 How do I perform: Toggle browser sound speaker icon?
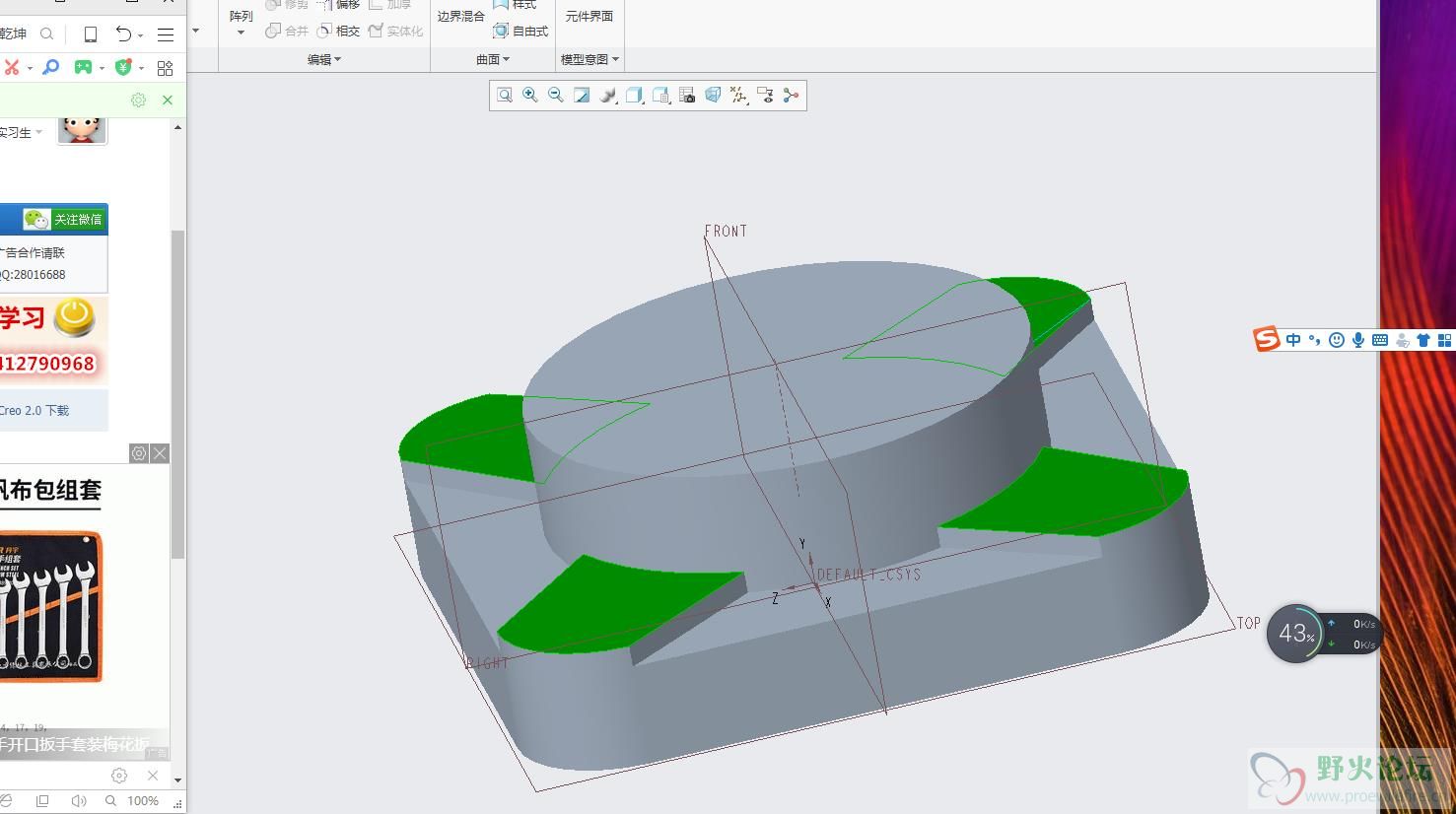tap(79, 801)
